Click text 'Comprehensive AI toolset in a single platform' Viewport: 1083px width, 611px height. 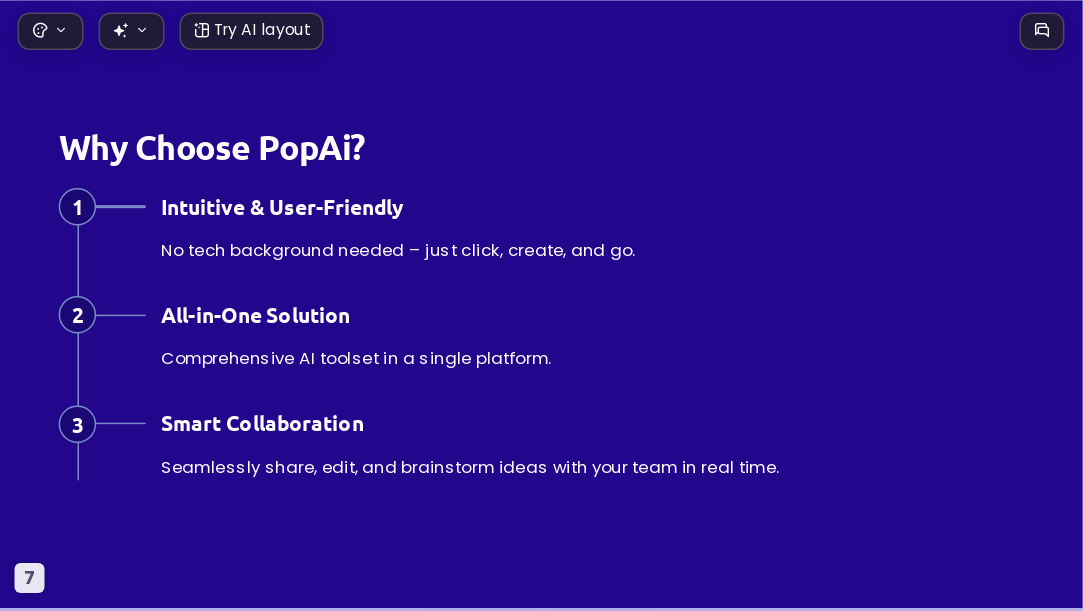coord(355,359)
